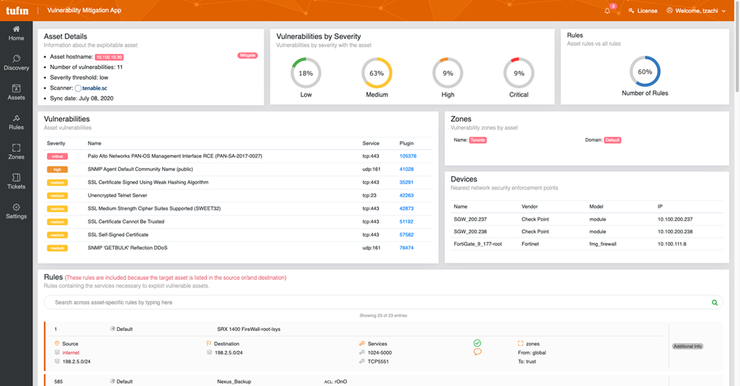
Task: Click Nexus_Backup in rule 585
Action: point(234,382)
